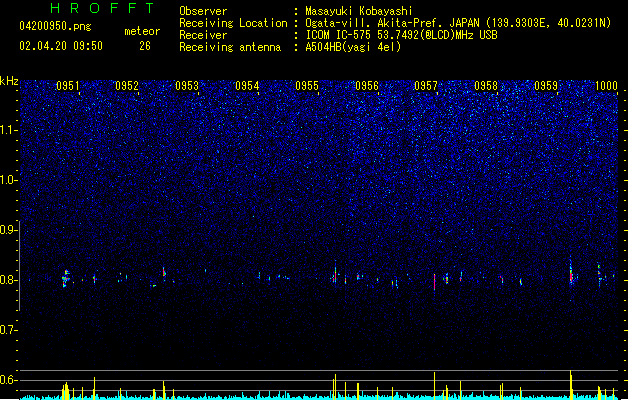Screen dimensions: 629x400
Task: Click the Ogata-vill. Akita-Pref. JAPAN location text
Action: coord(458,23)
